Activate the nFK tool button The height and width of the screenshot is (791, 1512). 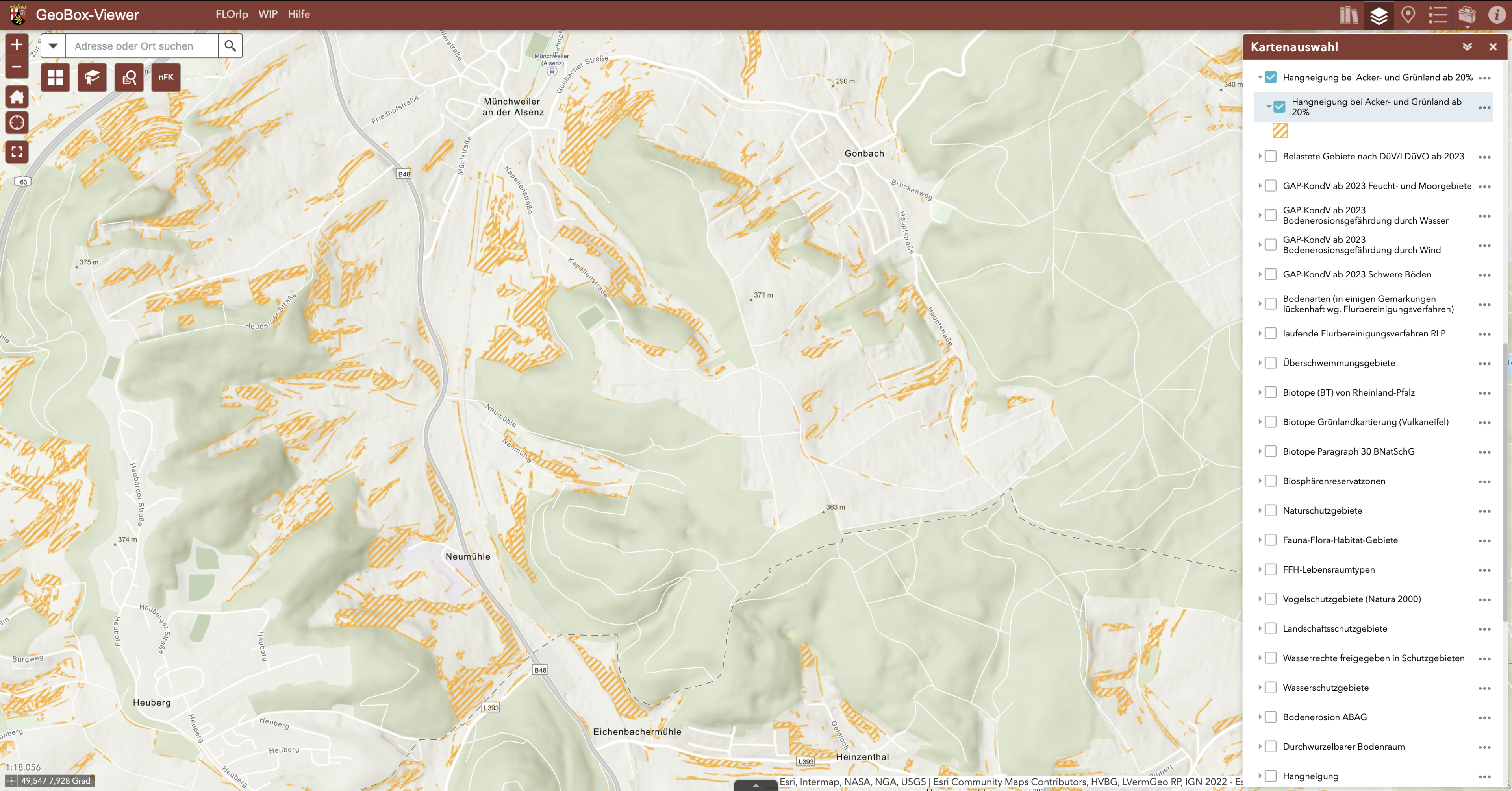166,77
